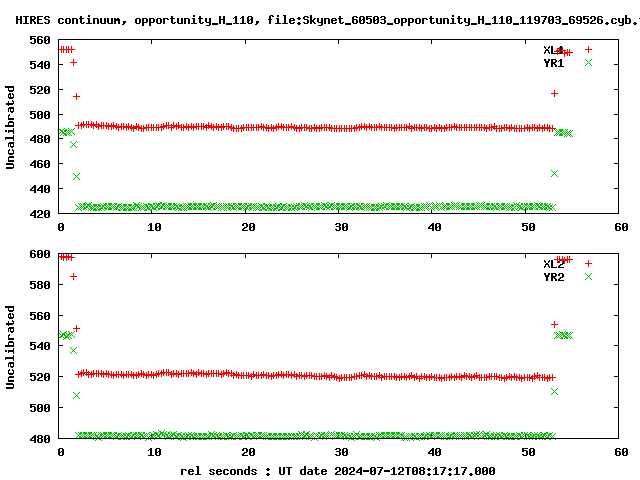Select the YR1 legend label

553,63
